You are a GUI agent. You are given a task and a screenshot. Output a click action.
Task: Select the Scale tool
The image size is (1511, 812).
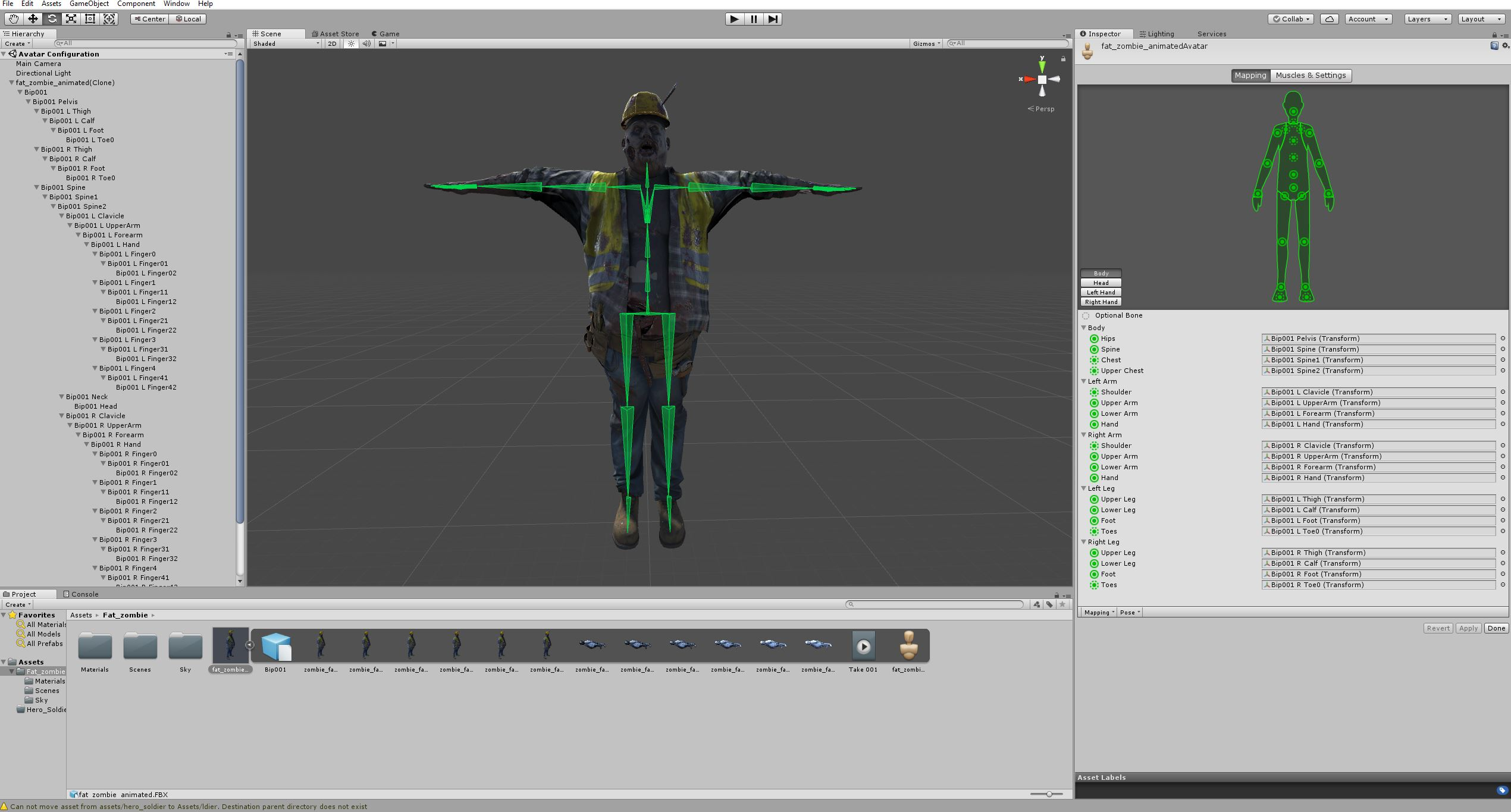(x=71, y=19)
